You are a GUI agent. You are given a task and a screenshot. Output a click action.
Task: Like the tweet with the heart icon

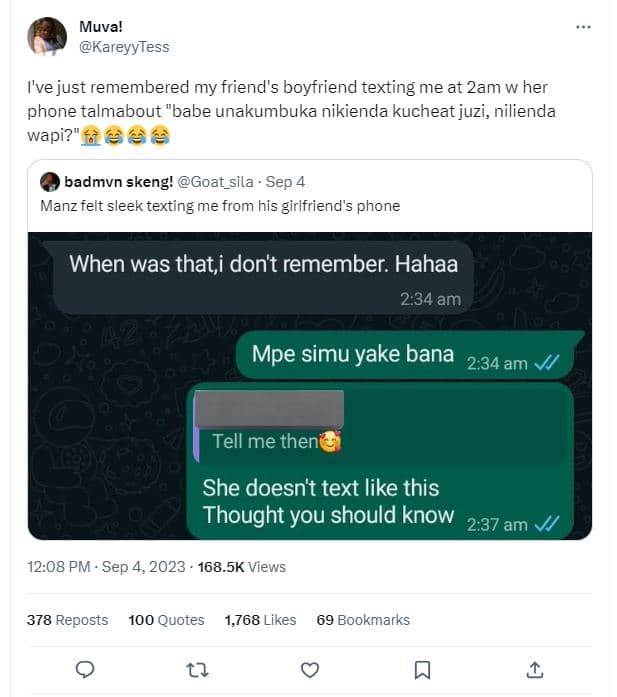point(310,669)
